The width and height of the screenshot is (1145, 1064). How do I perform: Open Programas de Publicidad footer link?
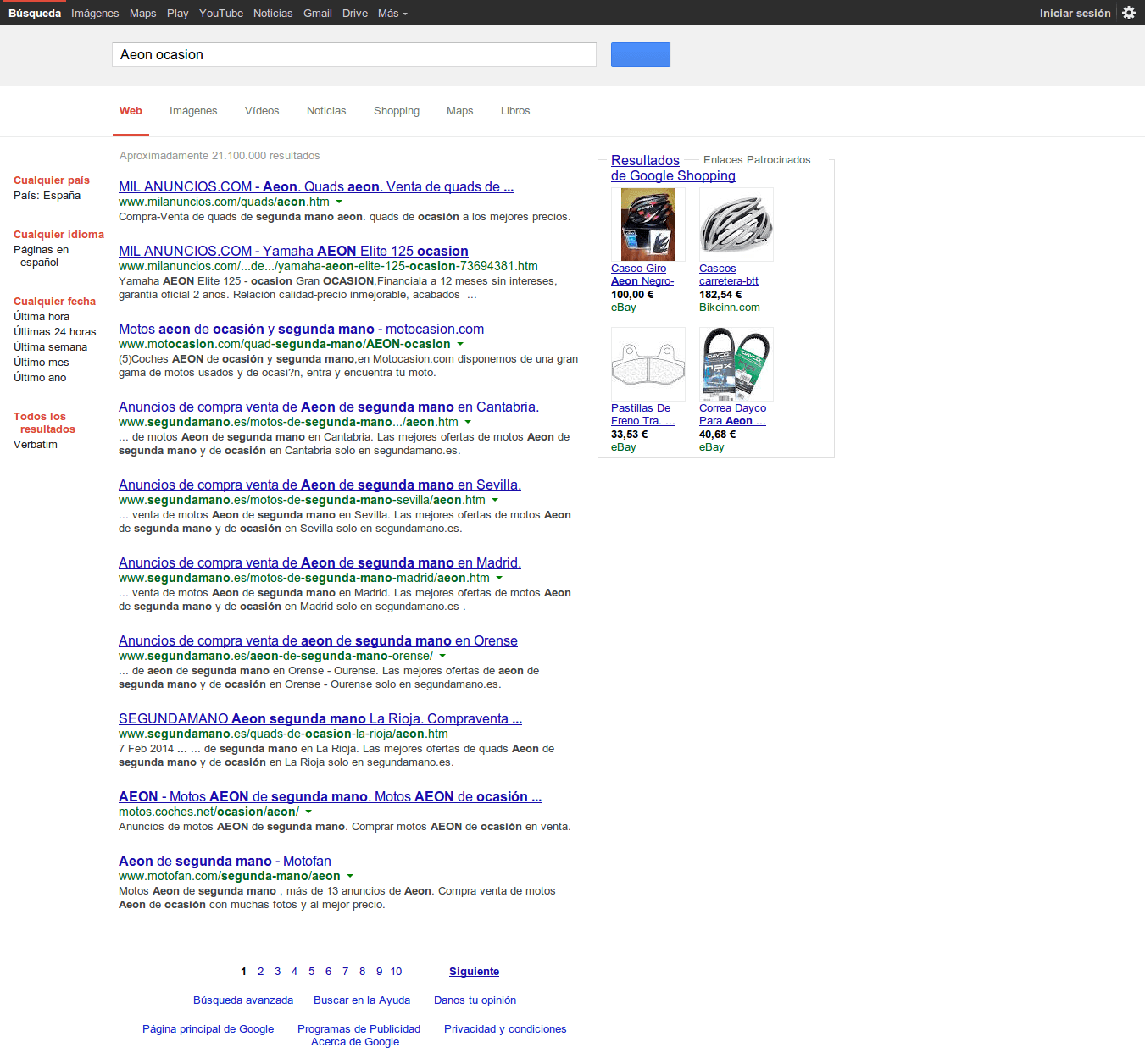(359, 1029)
